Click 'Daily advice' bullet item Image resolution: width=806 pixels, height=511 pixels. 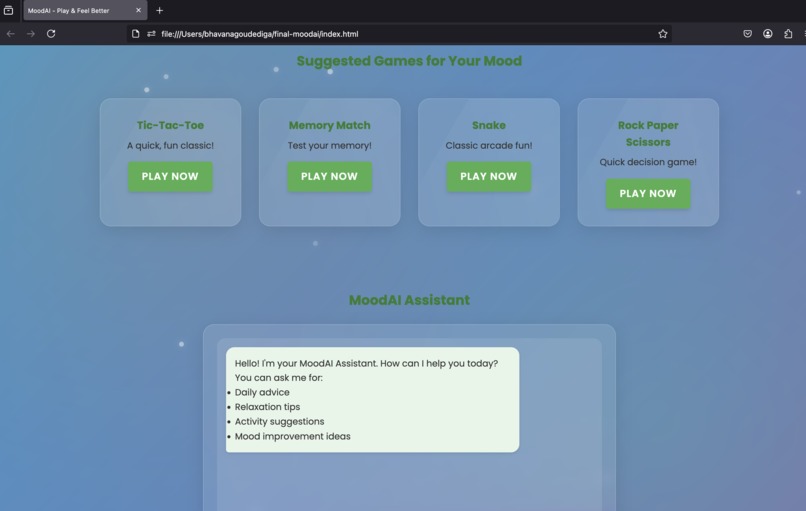pos(262,392)
